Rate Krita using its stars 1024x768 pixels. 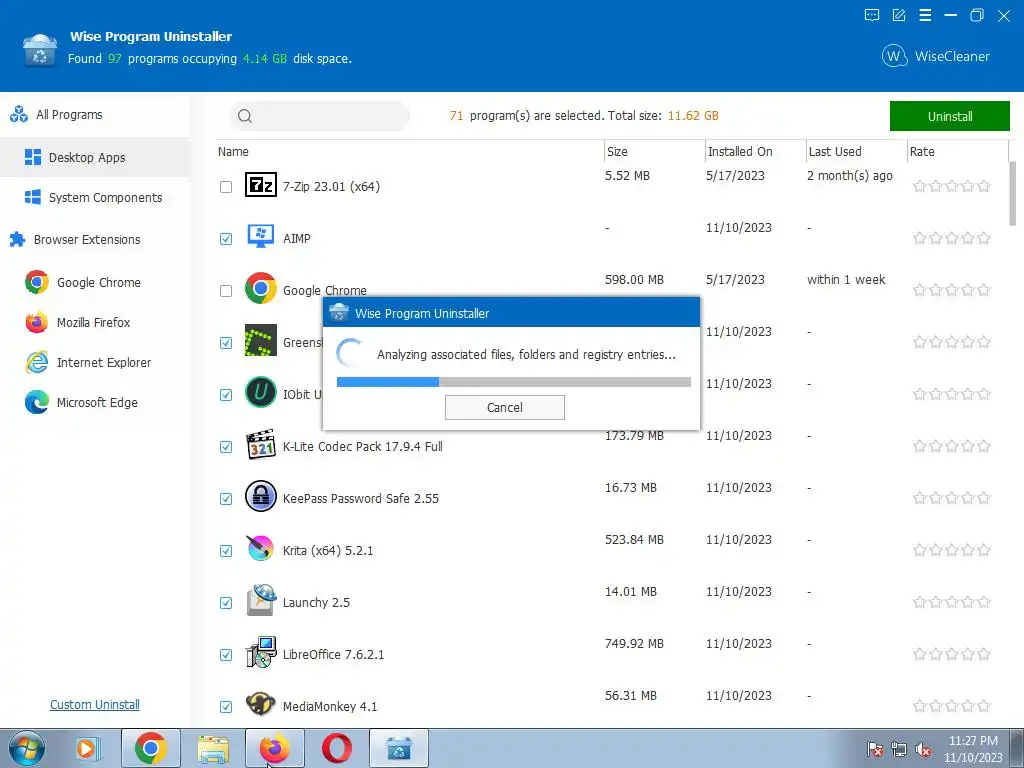[952, 551]
